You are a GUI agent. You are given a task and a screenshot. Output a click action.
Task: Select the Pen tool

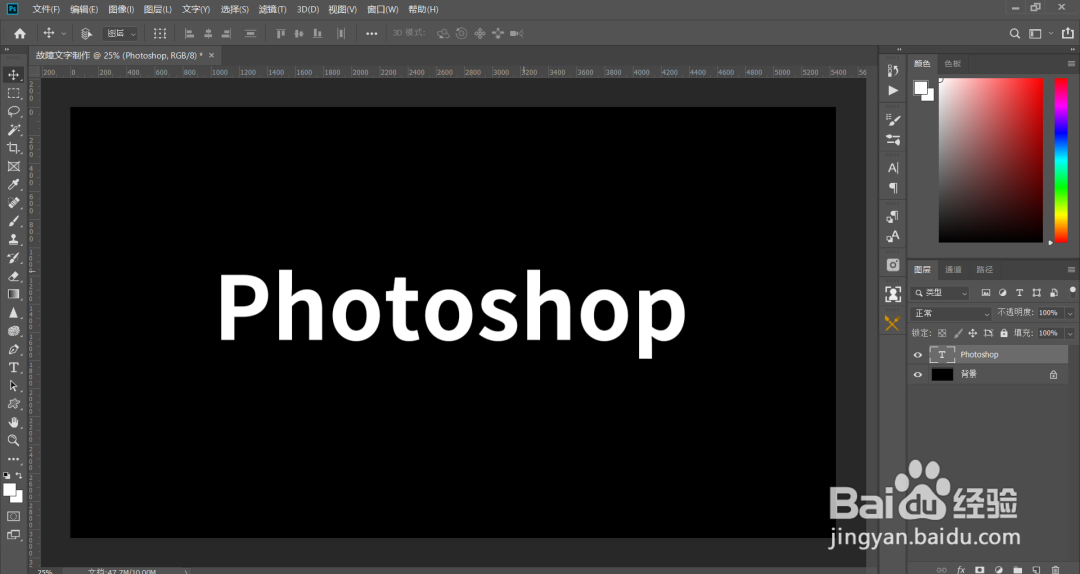pos(13,349)
